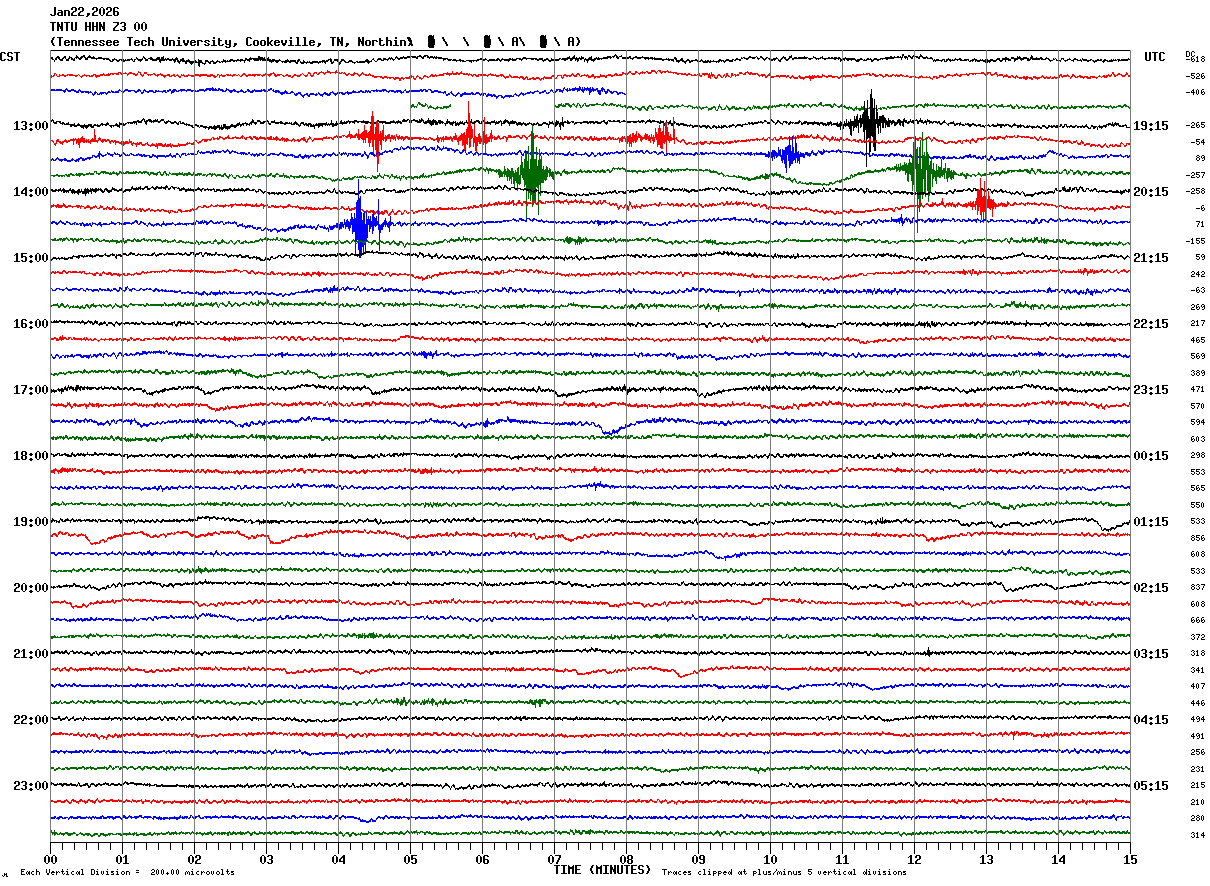The image size is (1210, 886).
Task: Click the 09 minute tick label
Action: (x=698, y=859)
